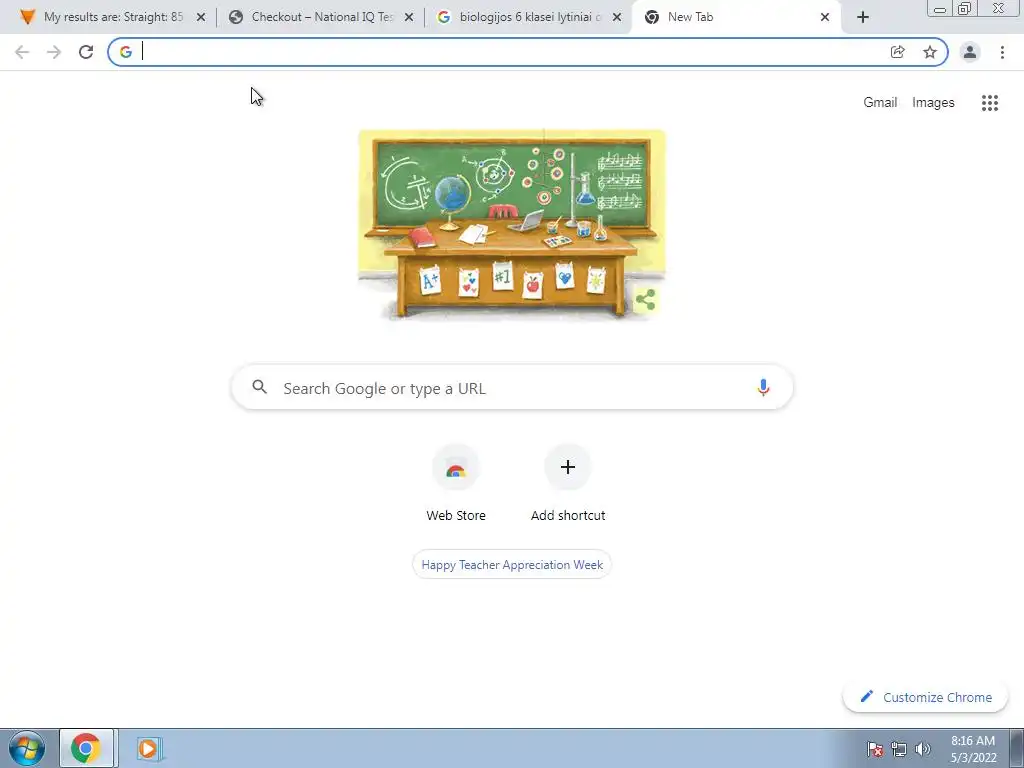Open the Images link
Viewport: 1024px width, 768px height.
click(933, 103)
